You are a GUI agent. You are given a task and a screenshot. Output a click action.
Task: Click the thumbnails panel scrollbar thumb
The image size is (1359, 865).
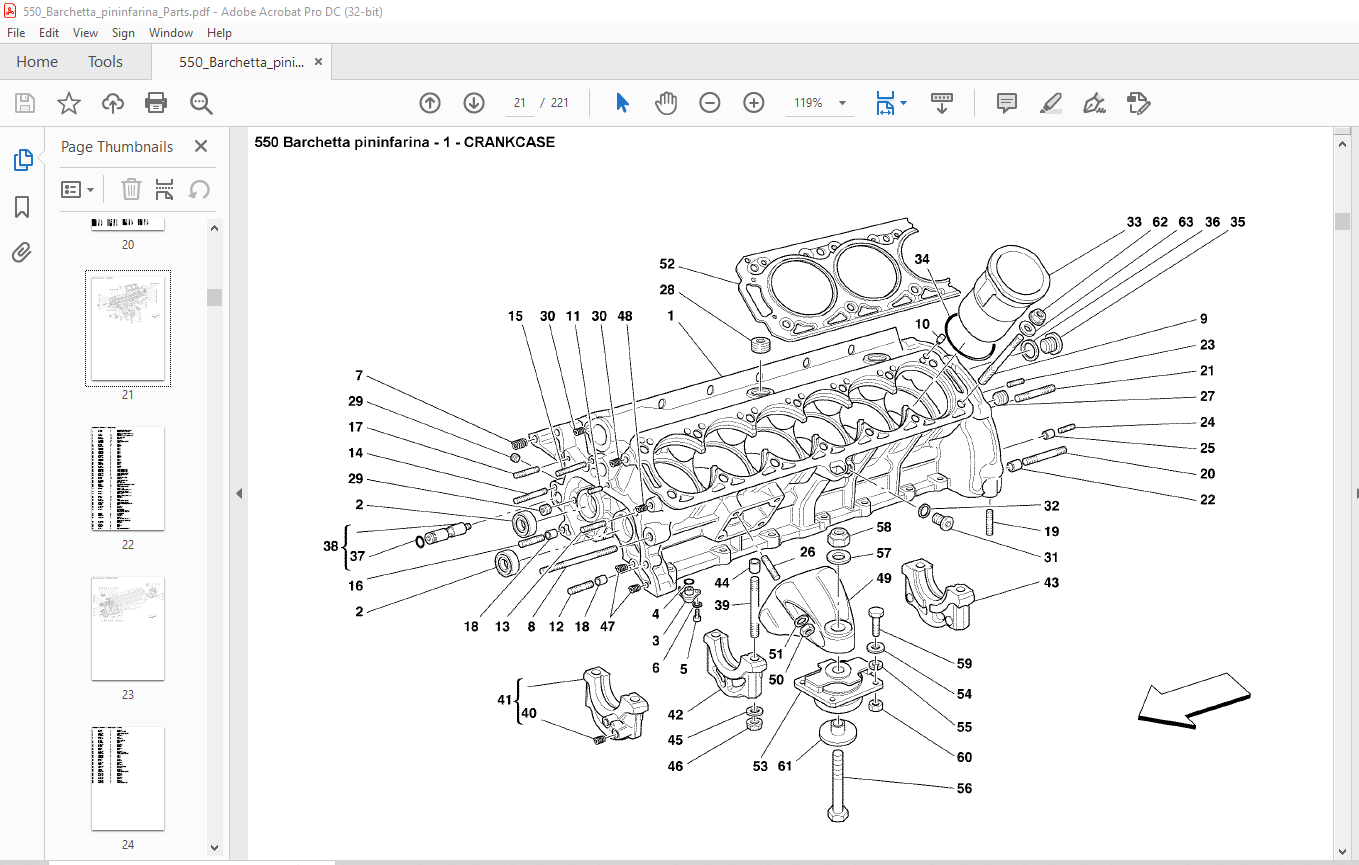[x=214, y=297]
